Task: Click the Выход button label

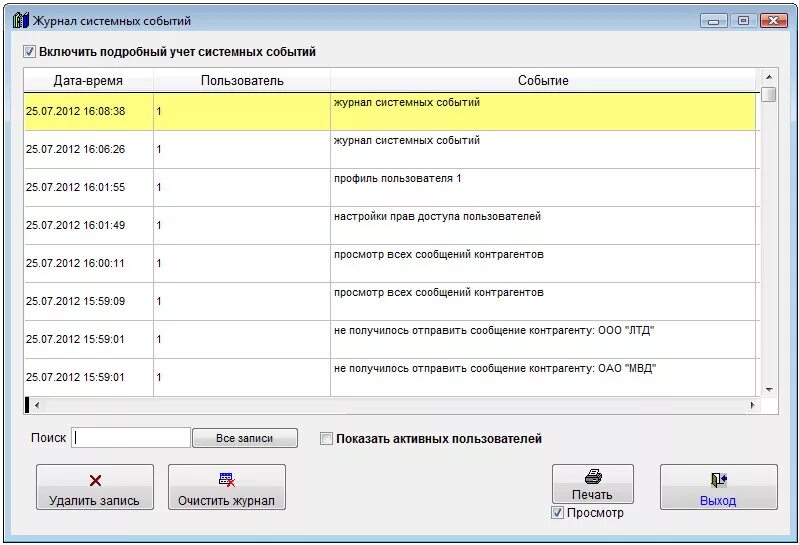Action: click(x=718, y=501)
